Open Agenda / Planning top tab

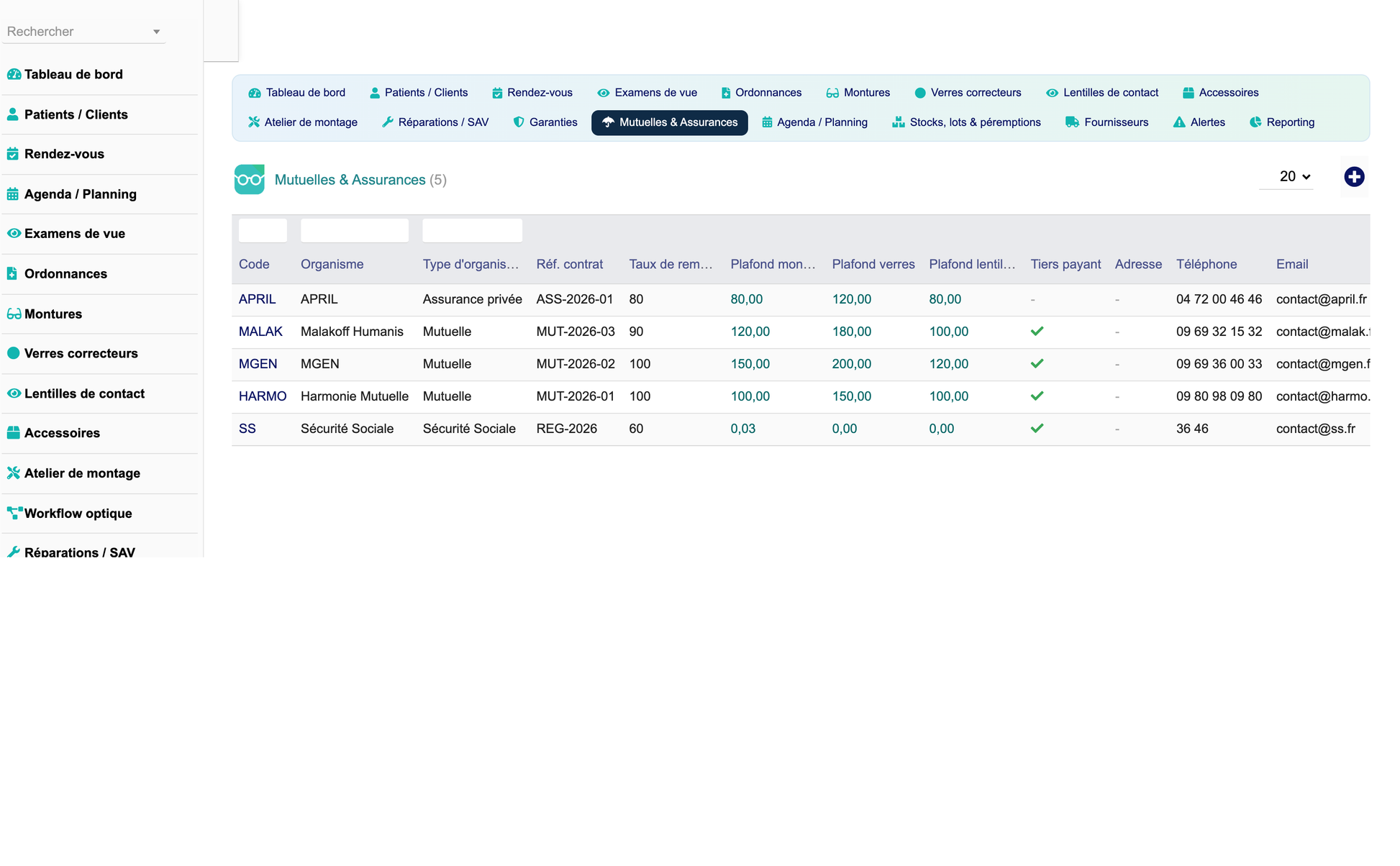pos(814,122)
